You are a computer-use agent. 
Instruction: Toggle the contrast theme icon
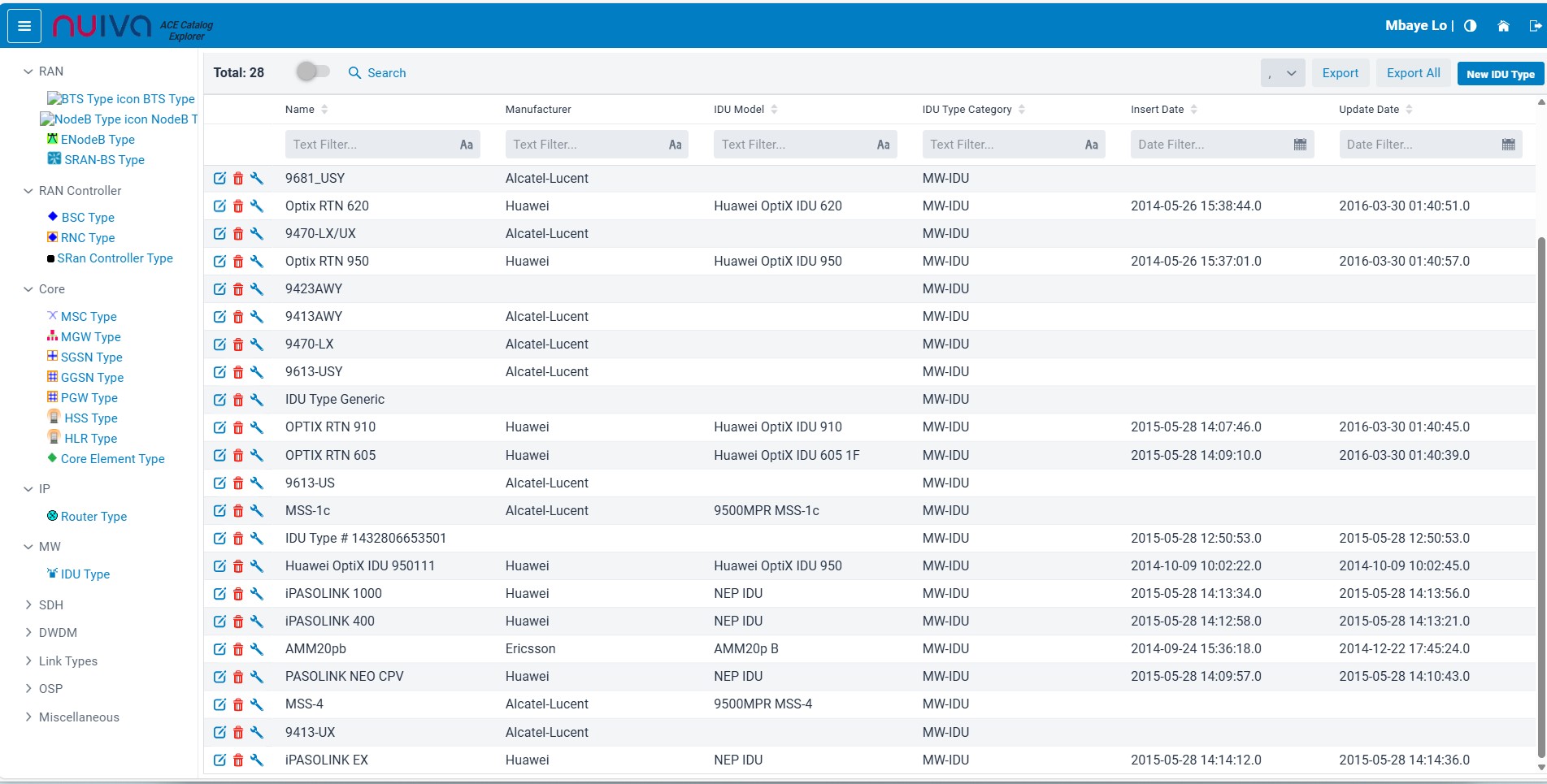(1470, 26)
